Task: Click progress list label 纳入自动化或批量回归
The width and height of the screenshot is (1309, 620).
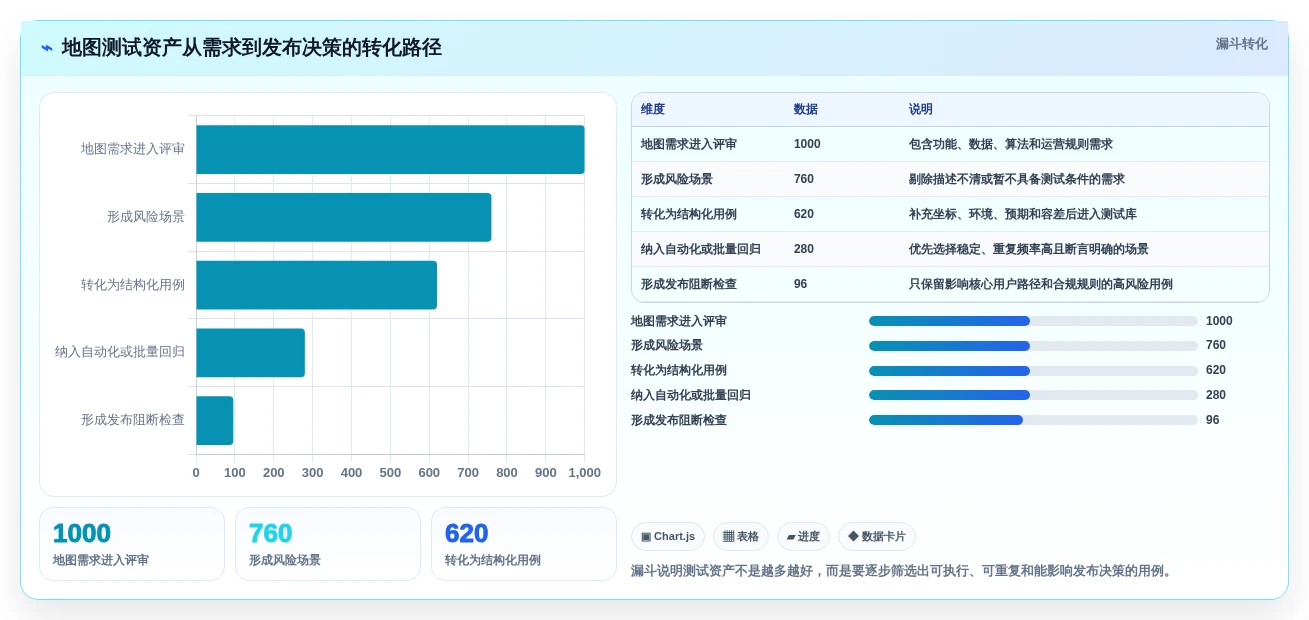Action: pos(691,395)
